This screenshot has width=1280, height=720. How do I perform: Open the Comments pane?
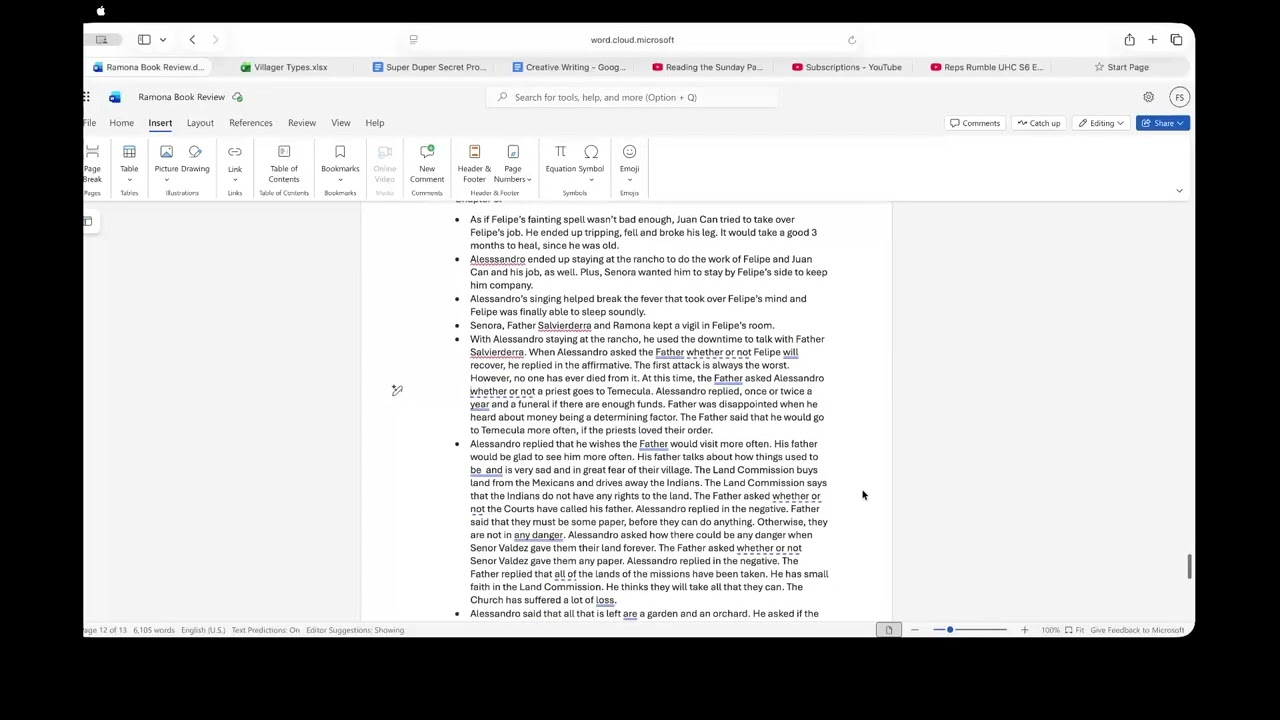point(974,123)
